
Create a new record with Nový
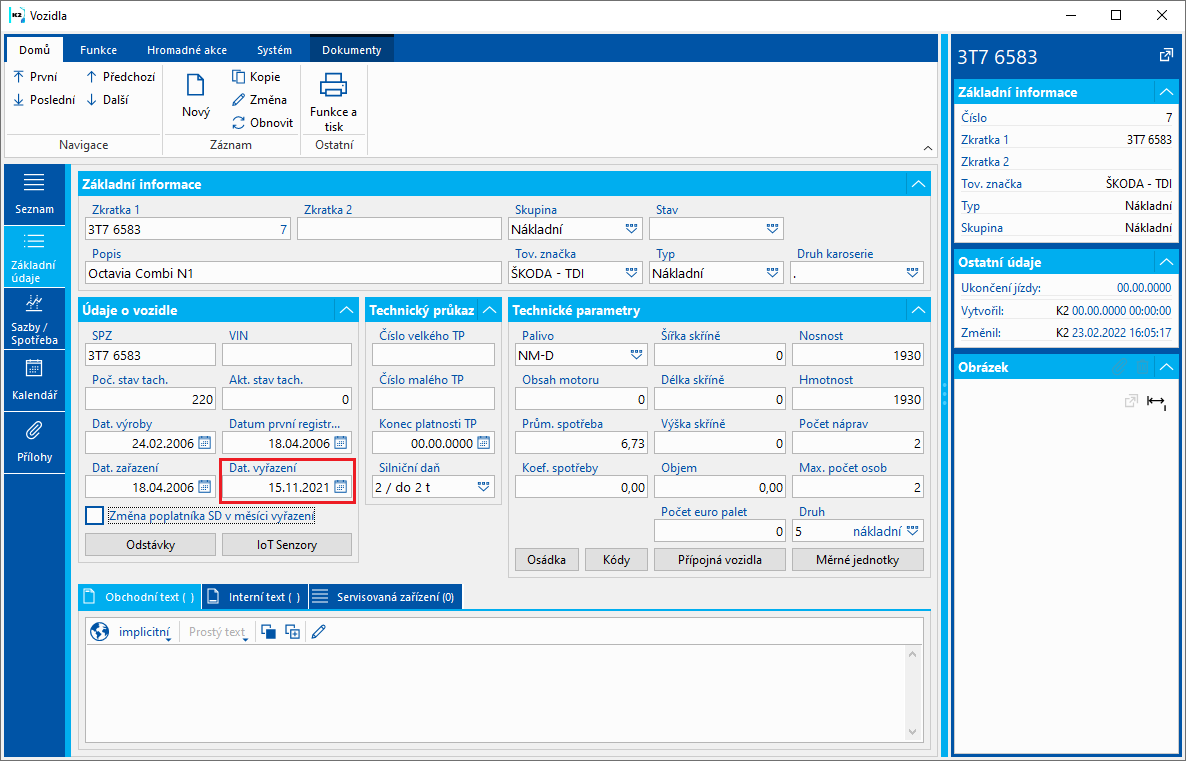tap(196, 95)
